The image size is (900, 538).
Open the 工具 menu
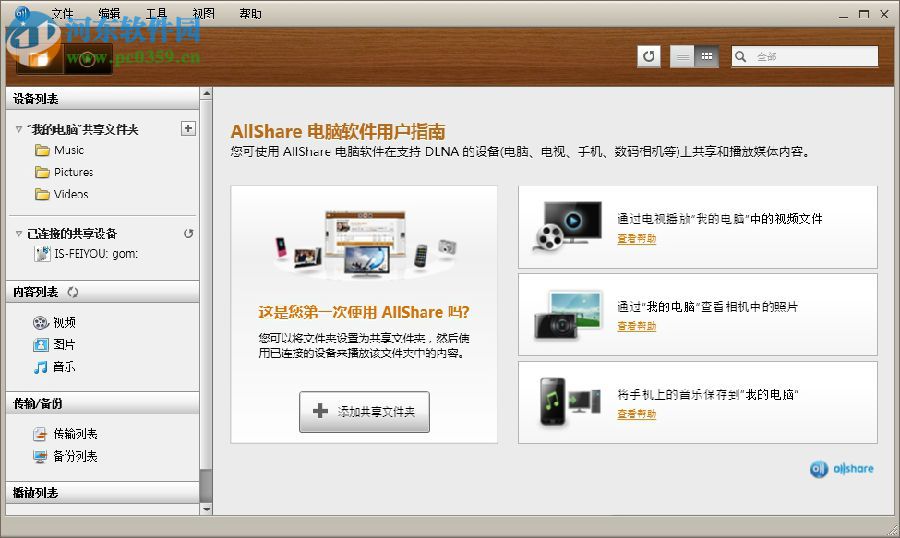point(156,13)
